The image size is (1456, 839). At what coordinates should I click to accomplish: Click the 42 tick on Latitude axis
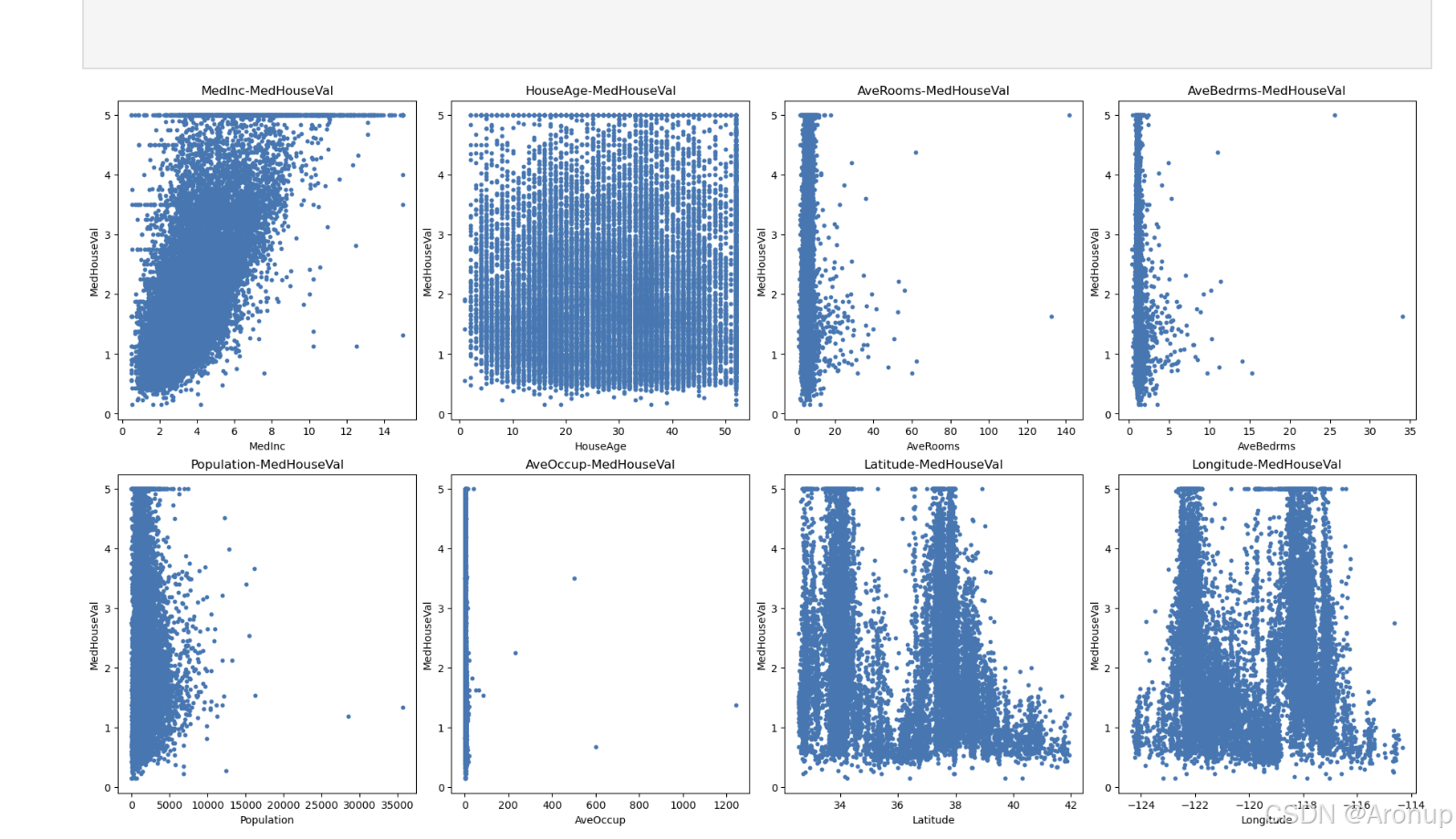pos(1071,805)
